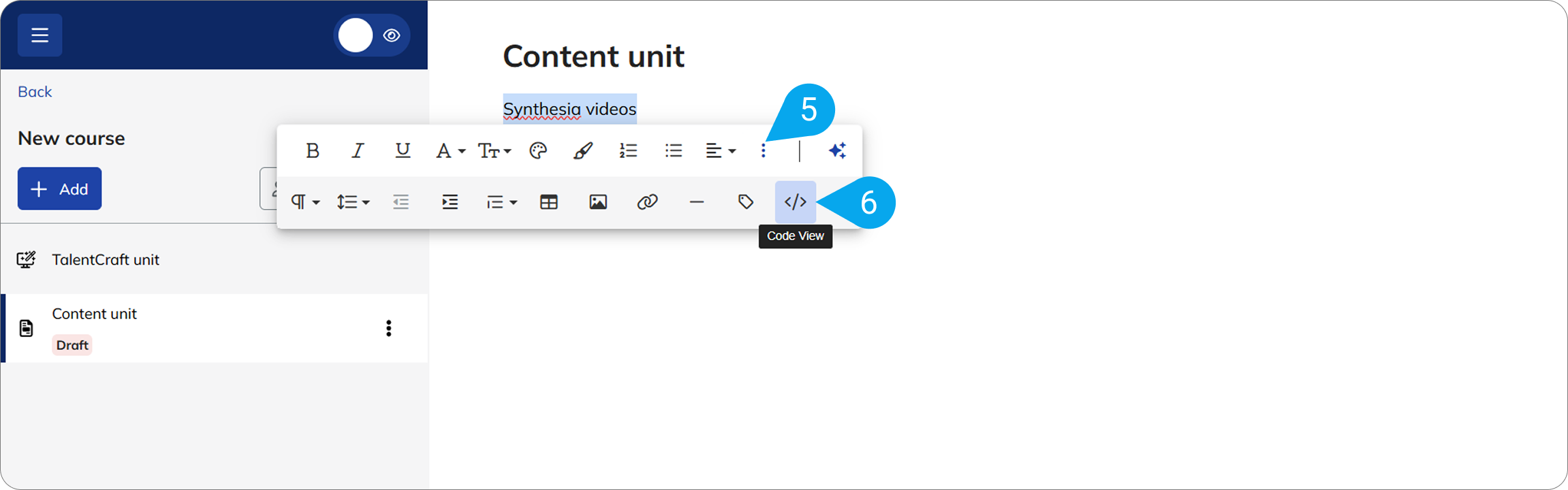Apply bold formatting

coord(313,150)
